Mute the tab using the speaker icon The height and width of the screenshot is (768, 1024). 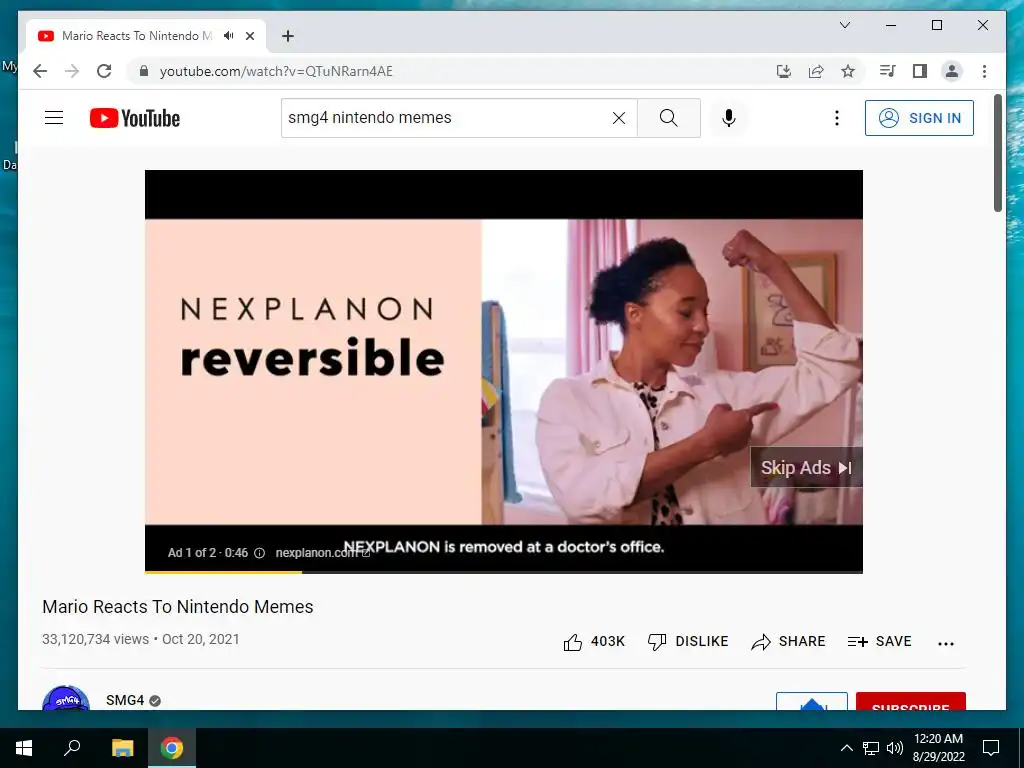pyautogui.click(x=229, y=36)
